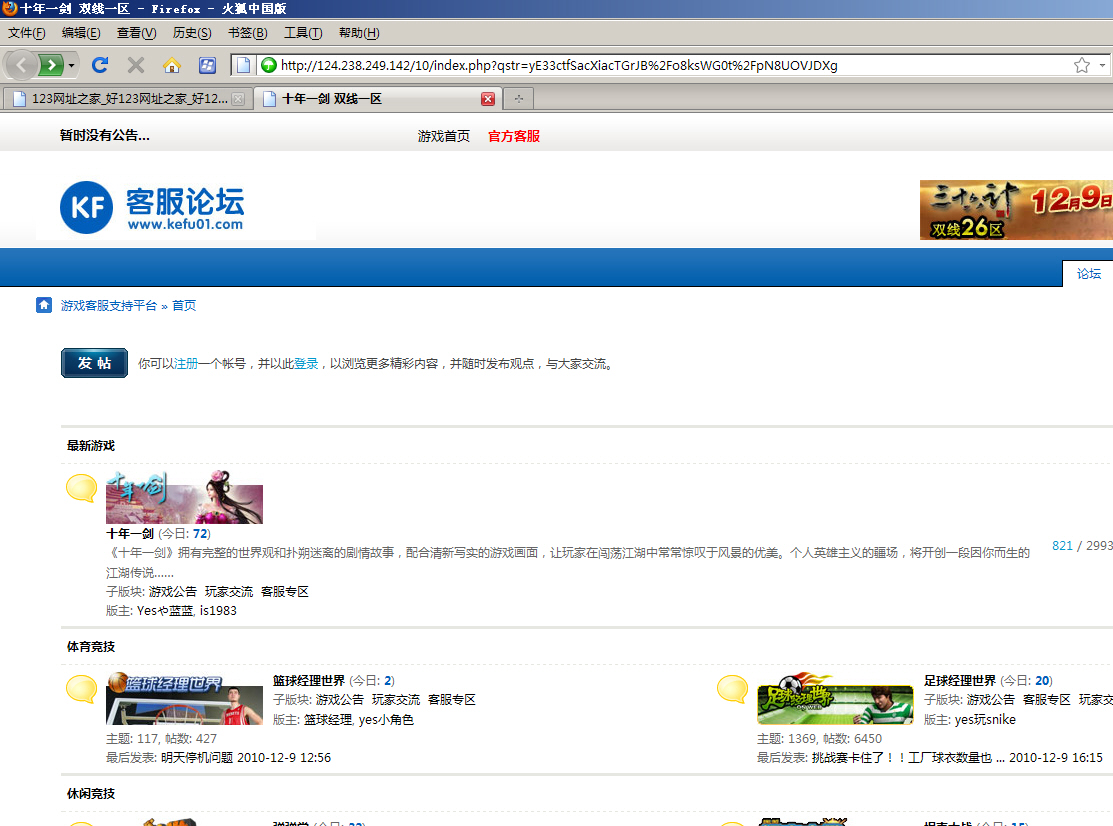Screen dimensions: 1113x826
Task: Open the 历史 (History) menu
Action: pos(191,33)
